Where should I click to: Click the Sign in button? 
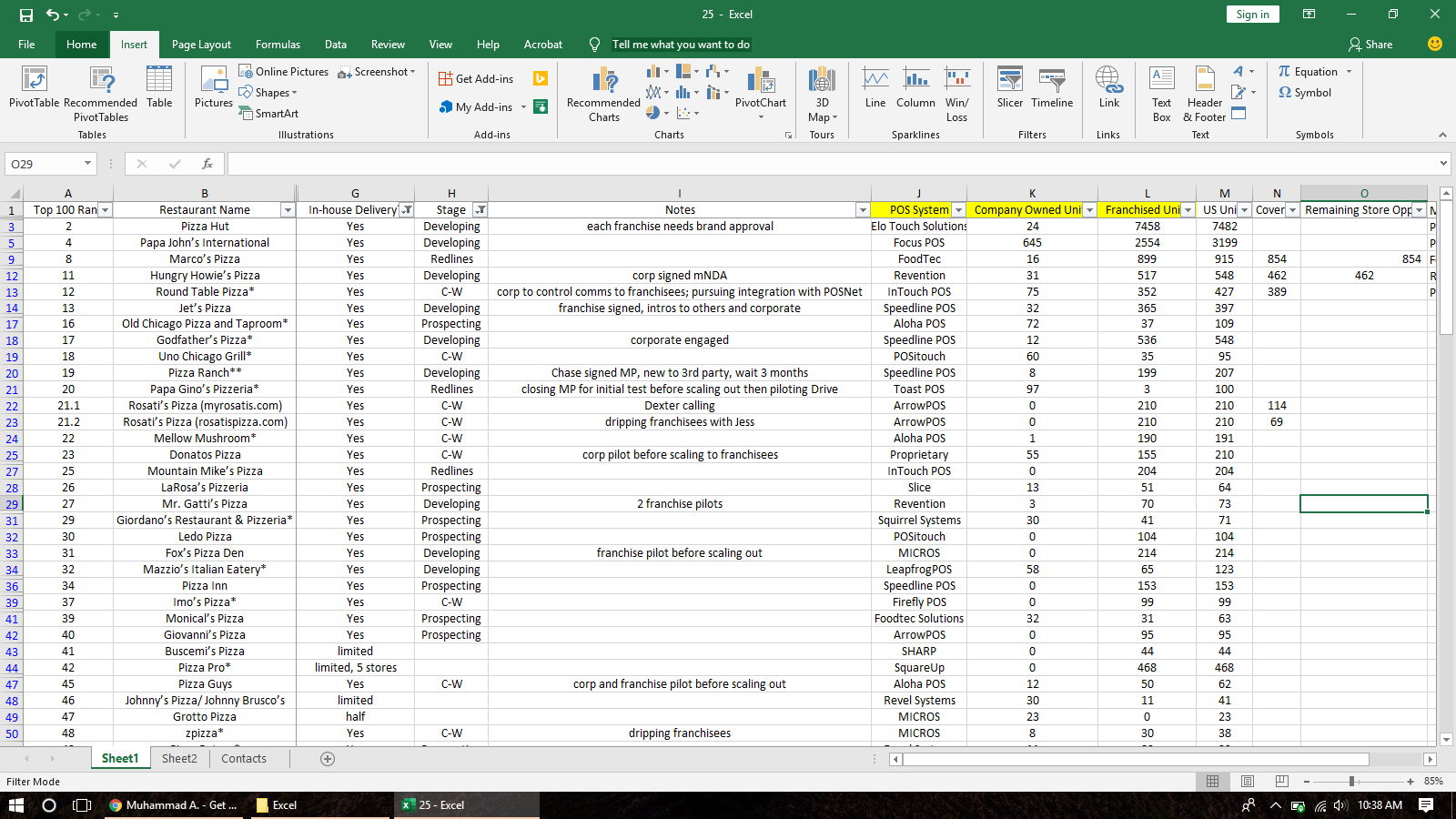pos(1252,14)
